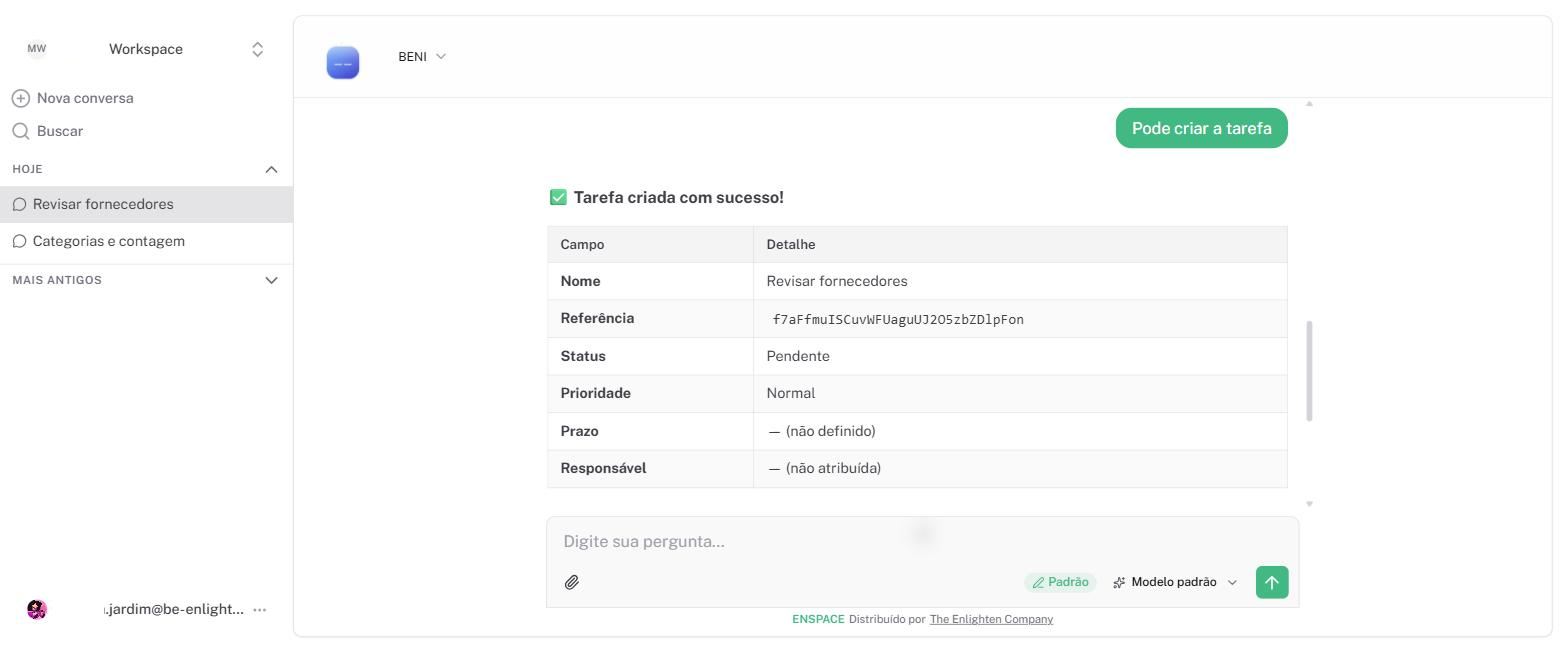Click the scroll down arrow of chat
The height and width of the screenshot is (652, 1568).
tap(1309, 503)
